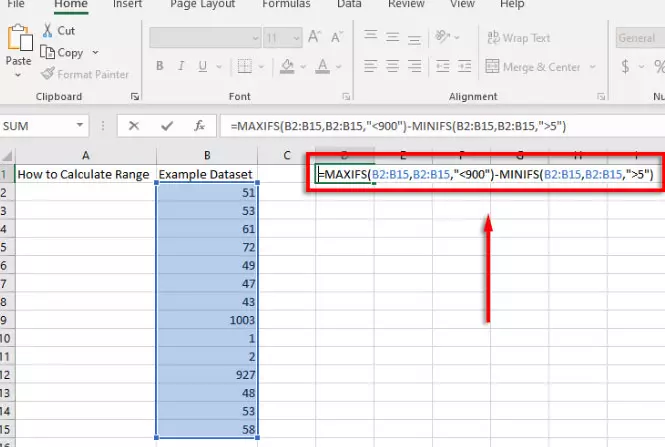This screenshot has width=665, height=447.
Task: Open the Clipboard dialog launcher
Action: pyautogui.click(x=135, y=97)
